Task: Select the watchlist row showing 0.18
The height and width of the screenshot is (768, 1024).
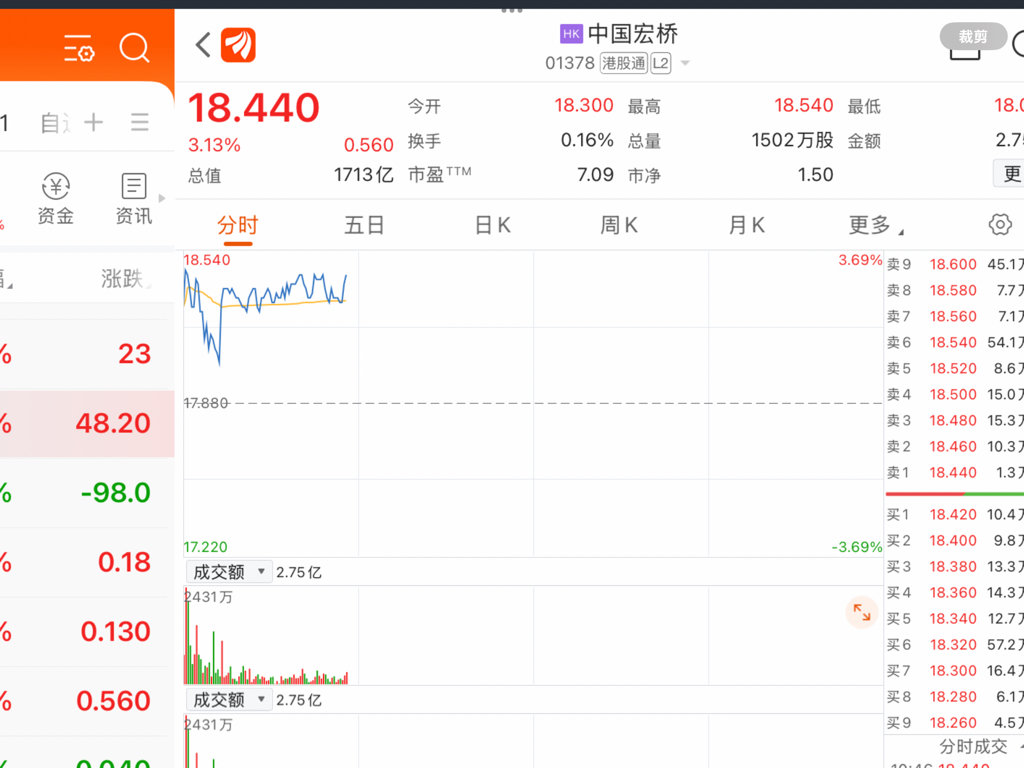Action: coord(88,563)
